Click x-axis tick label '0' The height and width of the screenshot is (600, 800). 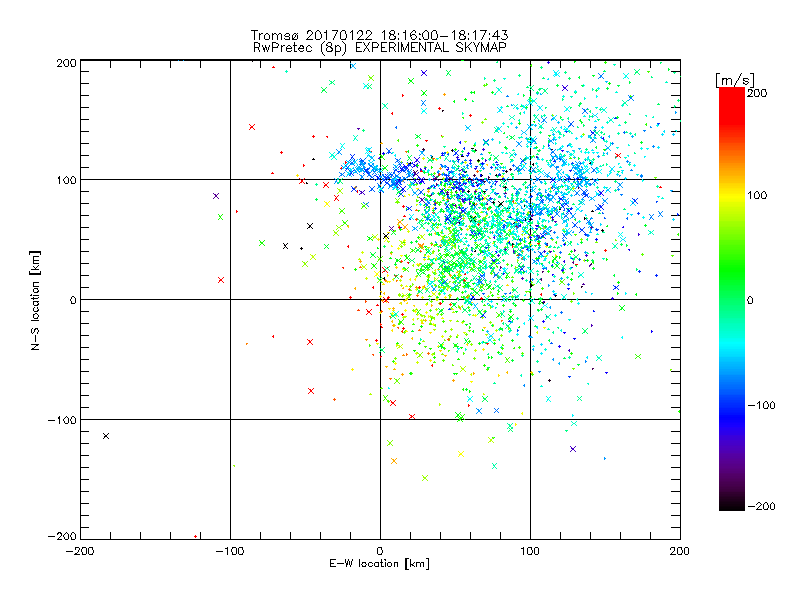380,551
